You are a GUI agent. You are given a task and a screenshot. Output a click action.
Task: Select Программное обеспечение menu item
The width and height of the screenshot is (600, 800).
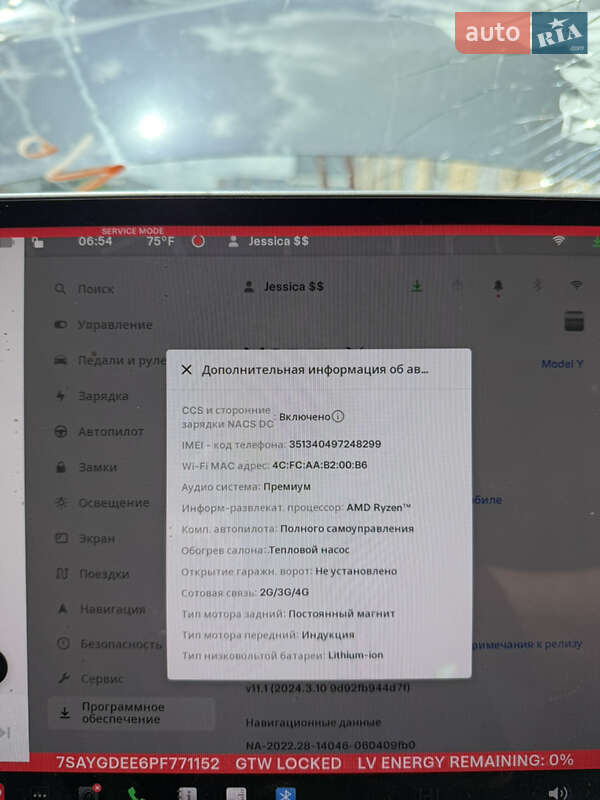click(131, 713)
